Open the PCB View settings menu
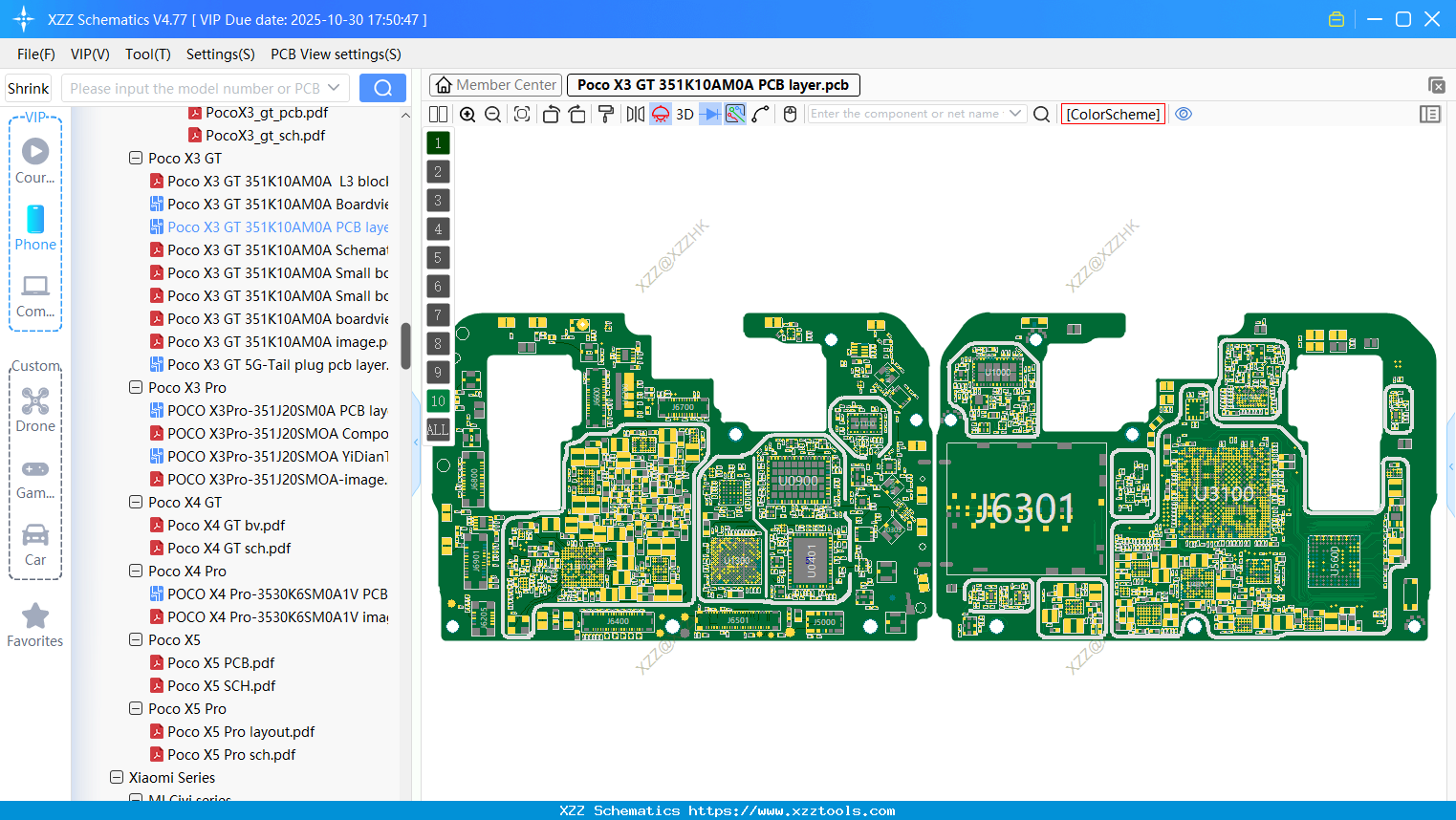 coord(335,54)
